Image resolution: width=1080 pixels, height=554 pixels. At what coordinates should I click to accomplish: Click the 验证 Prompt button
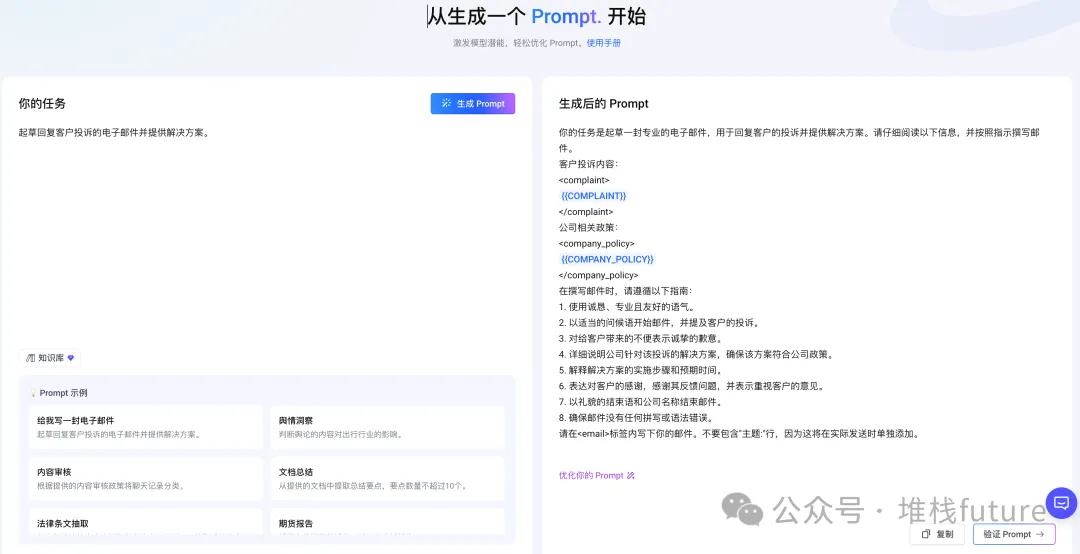click(x=1014, y=534)
